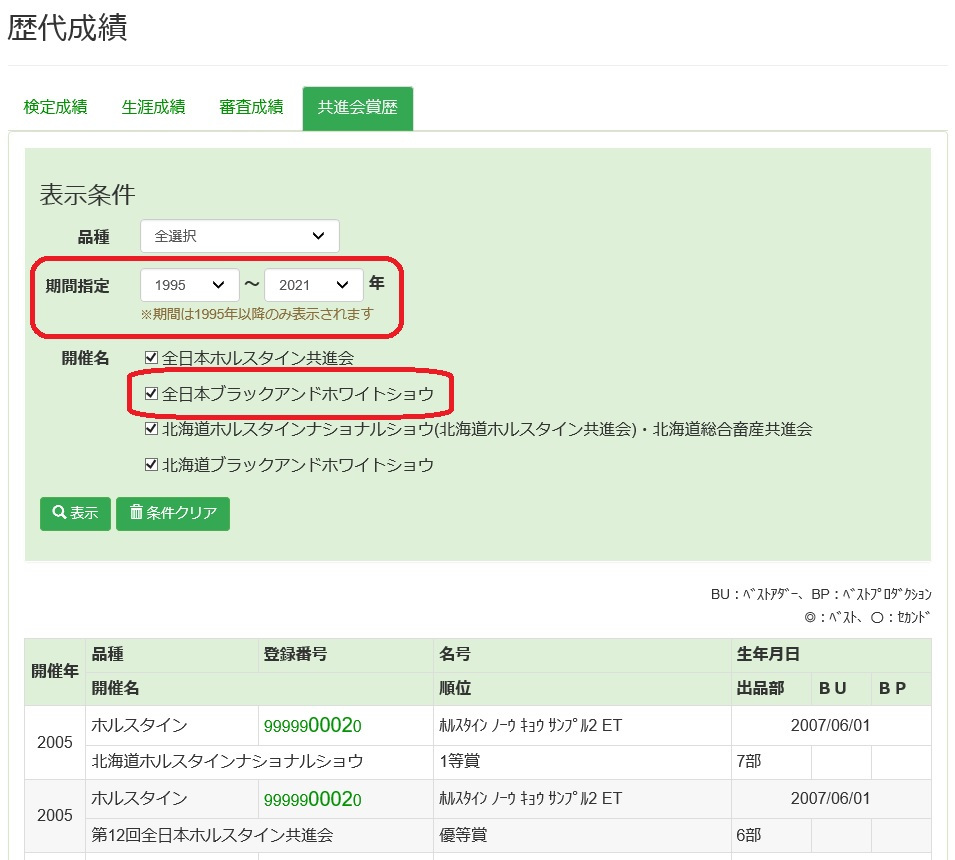The height and width of the screenshot is (860, 955).
Task: Open the end year dropdown showing 2021
Action: click(x=313, y=285)
